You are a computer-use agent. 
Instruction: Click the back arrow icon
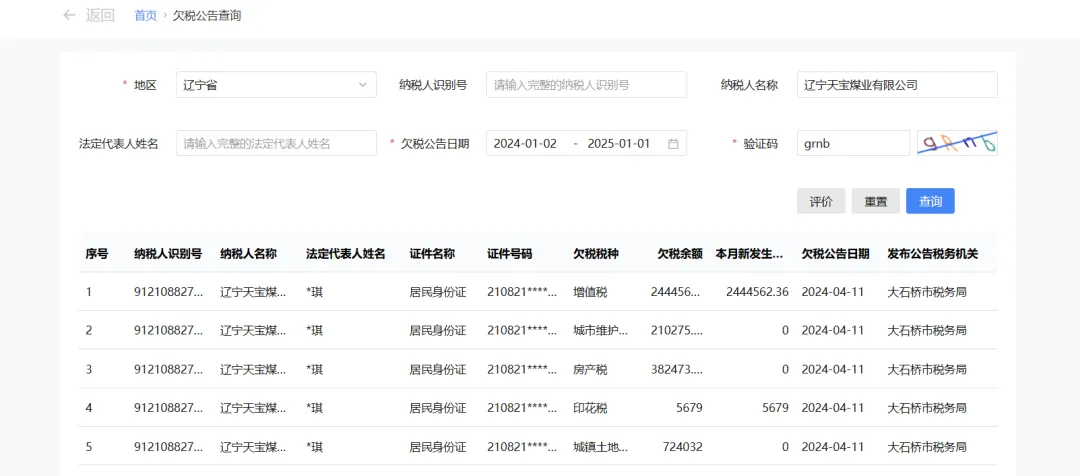tap(69, 15)
